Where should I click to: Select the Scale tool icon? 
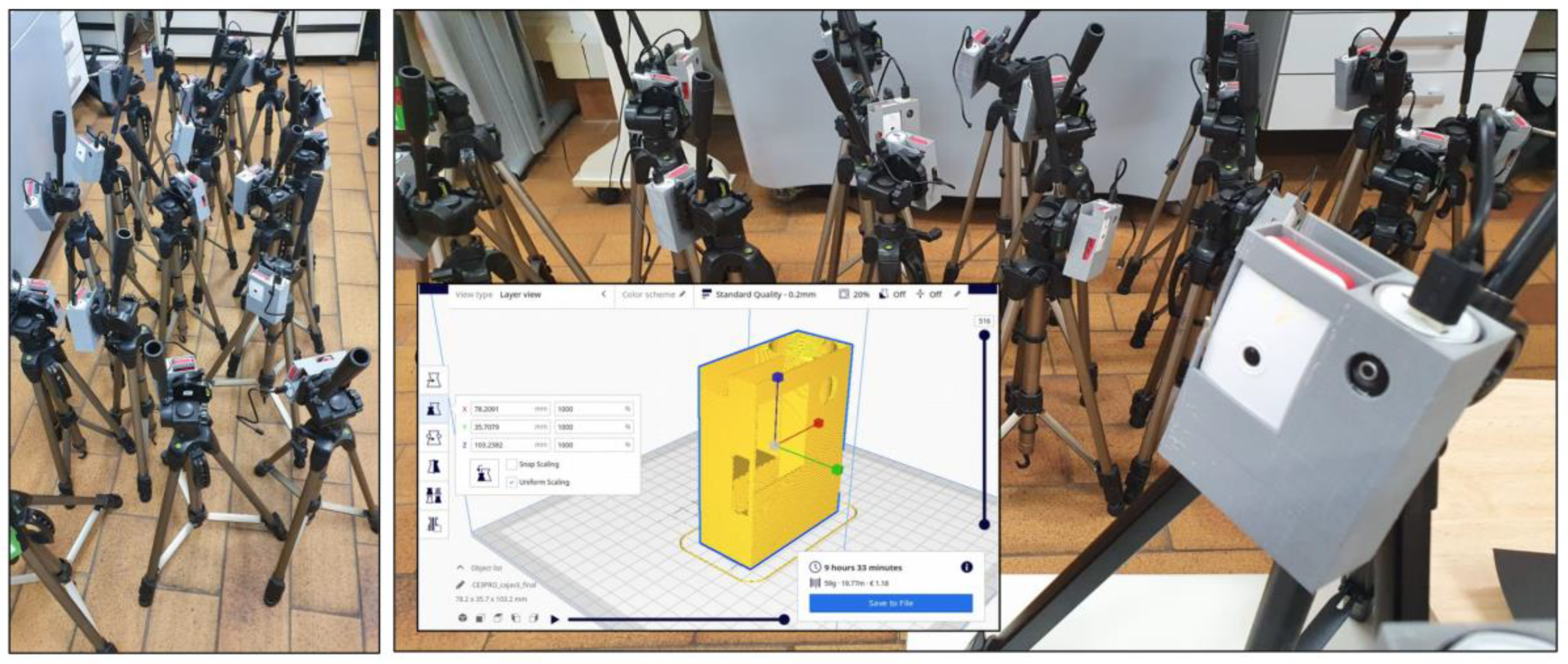tap(433, 408)
